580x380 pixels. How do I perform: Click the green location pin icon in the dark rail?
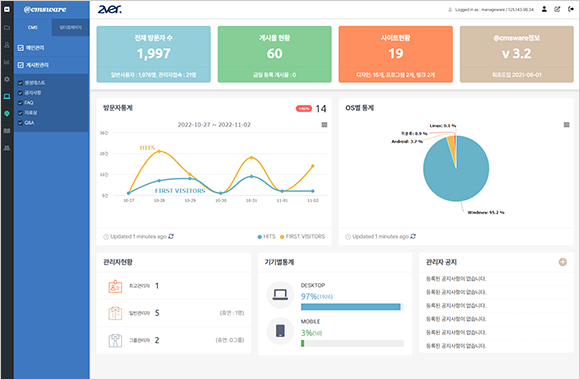tap(7, 114)
